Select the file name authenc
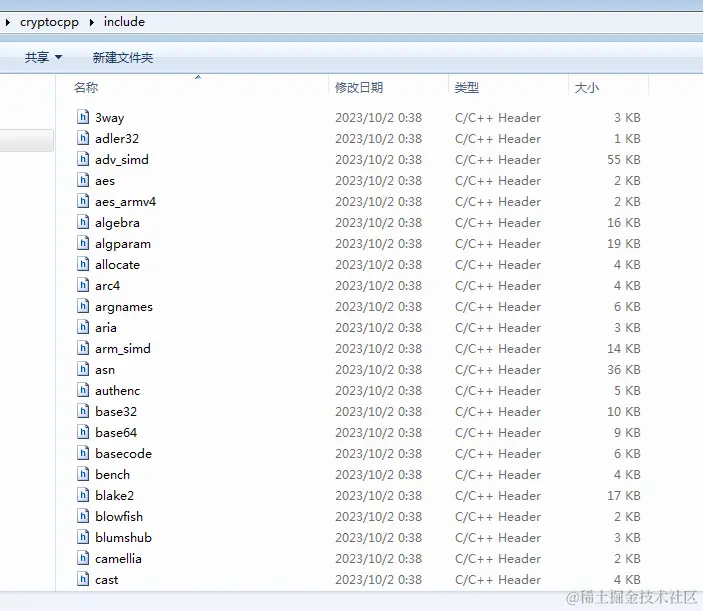Image resolution: width=703 pixels, height=611 pixels. coord(117,391)
